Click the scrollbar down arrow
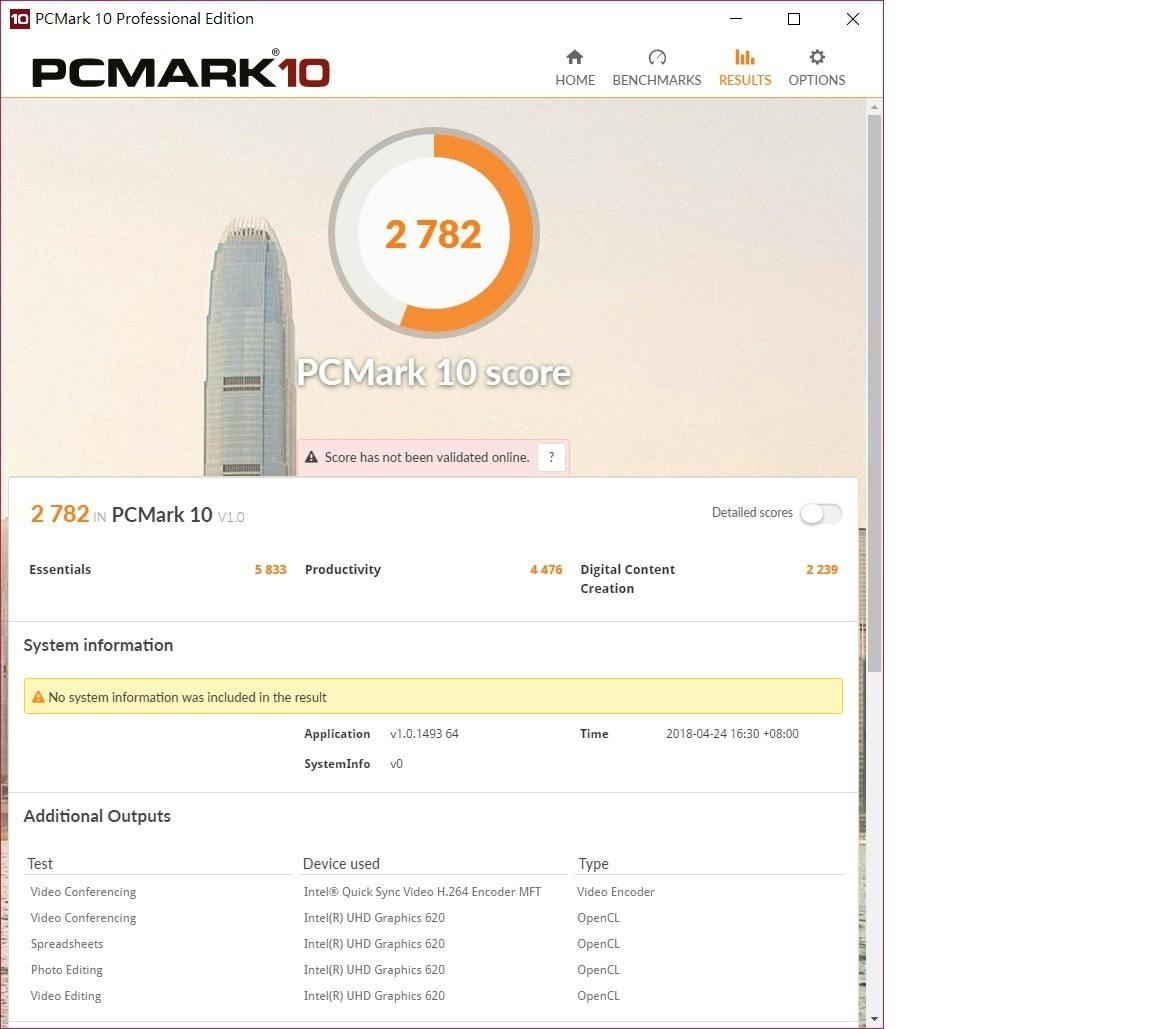Image resolution: width=1152 pixels, height=1029 pixels. tap(874, 1019)
